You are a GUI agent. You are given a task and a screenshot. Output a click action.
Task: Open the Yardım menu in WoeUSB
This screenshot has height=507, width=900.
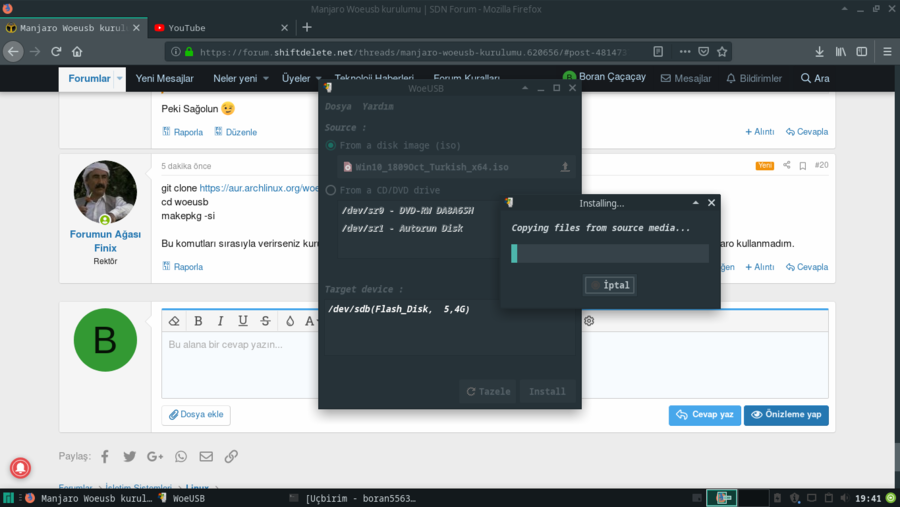[x=378, y=106]
